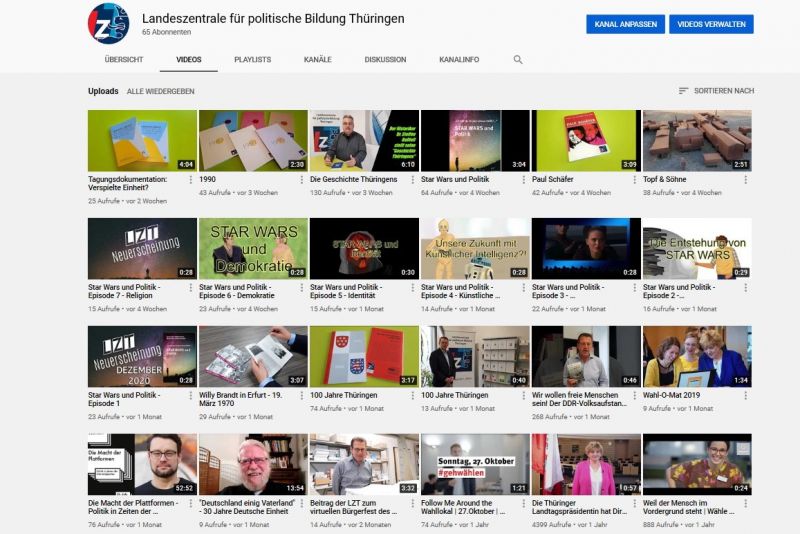Open options menu for Wir wollen freie Menschen sein

pyautogui.click(x=635, y=395)
